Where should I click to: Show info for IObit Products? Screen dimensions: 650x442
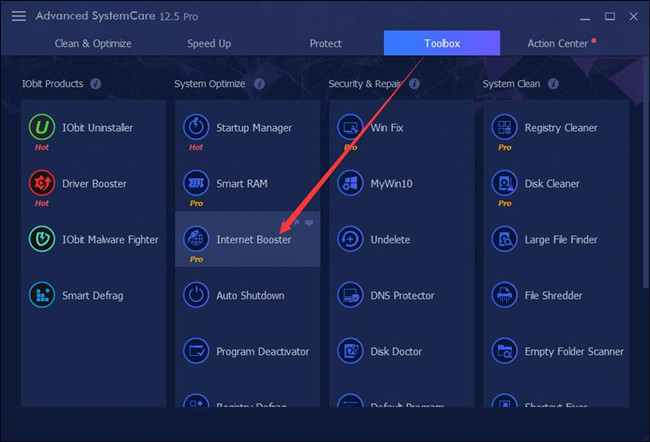96,84
